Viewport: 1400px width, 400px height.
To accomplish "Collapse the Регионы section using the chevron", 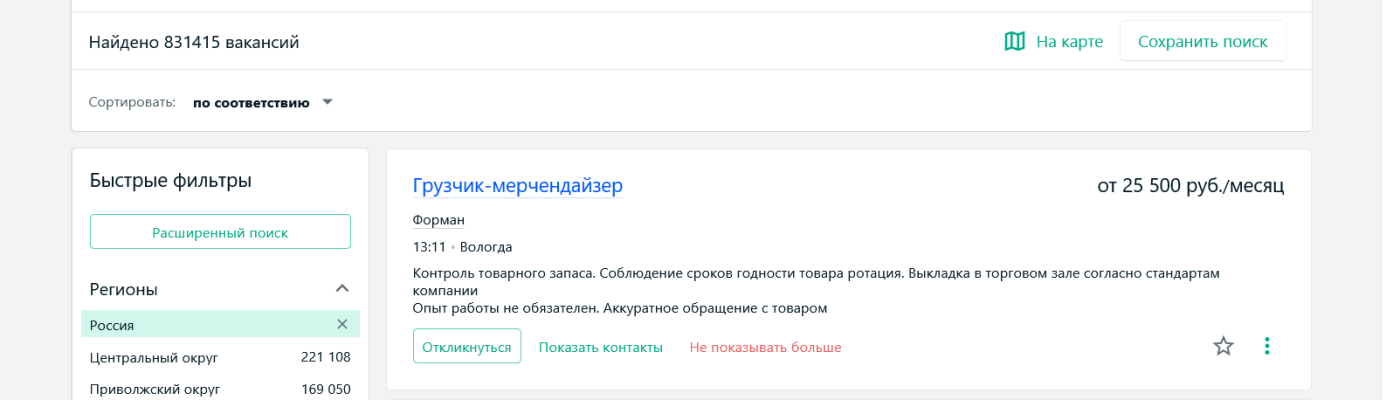I will click(342, 289).
